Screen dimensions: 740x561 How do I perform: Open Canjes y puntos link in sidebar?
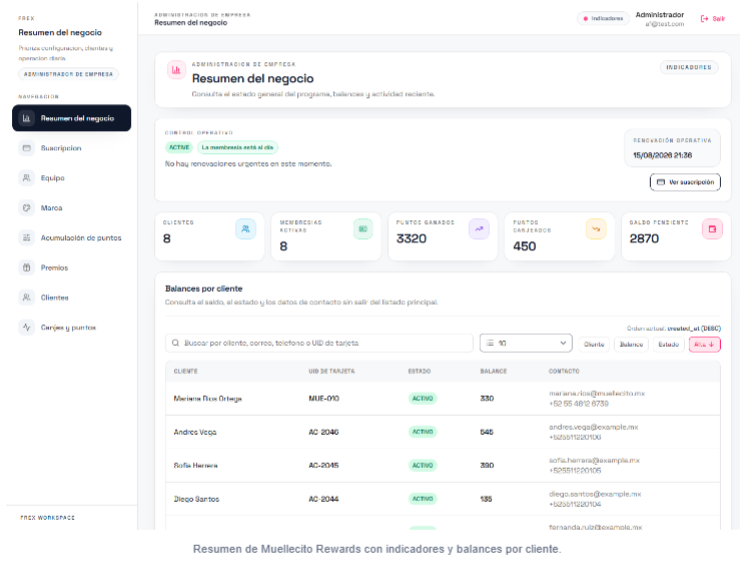point(68,327)
